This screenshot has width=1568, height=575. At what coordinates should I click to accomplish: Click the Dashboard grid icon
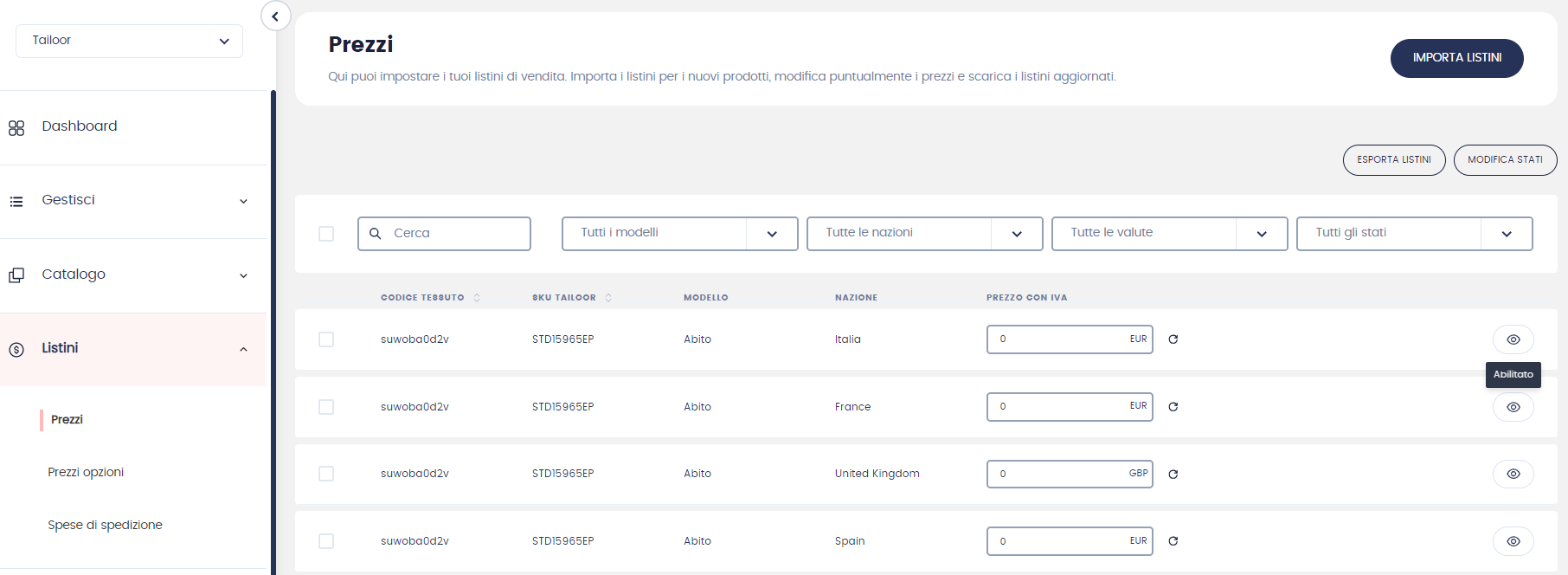pos(16,128)
